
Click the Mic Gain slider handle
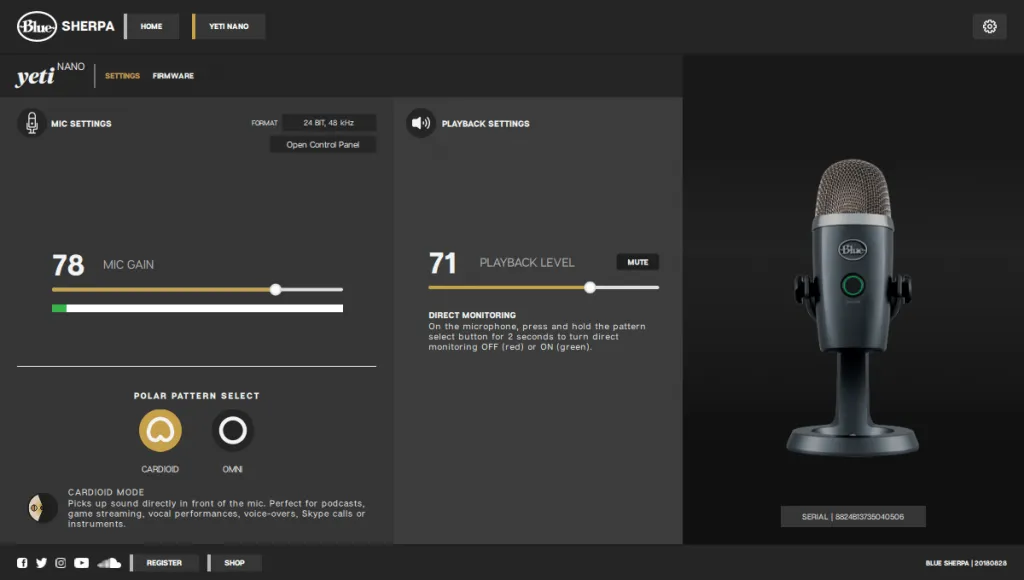tap(276, 290)
